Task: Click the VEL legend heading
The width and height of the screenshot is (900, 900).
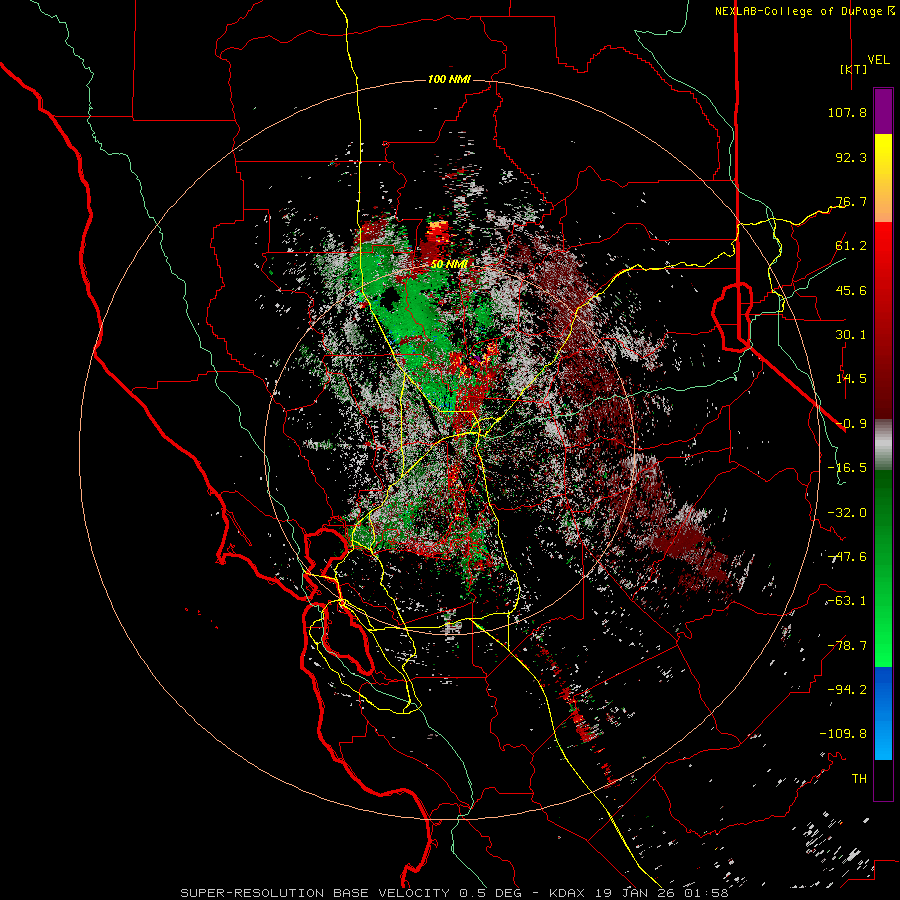Action: (x=879, y=59)
